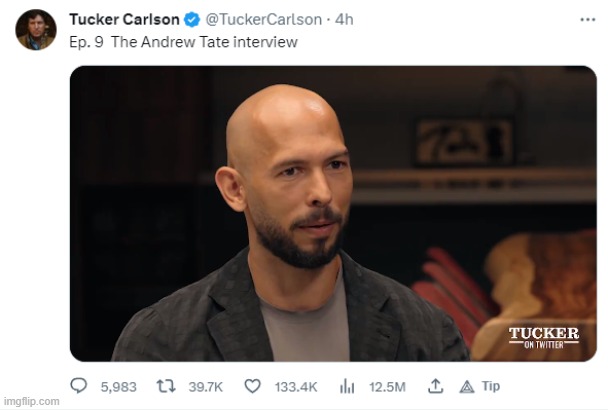Like the tweet with the heart icon
This screenshot has height=410, width=608.
click(252, 386)
